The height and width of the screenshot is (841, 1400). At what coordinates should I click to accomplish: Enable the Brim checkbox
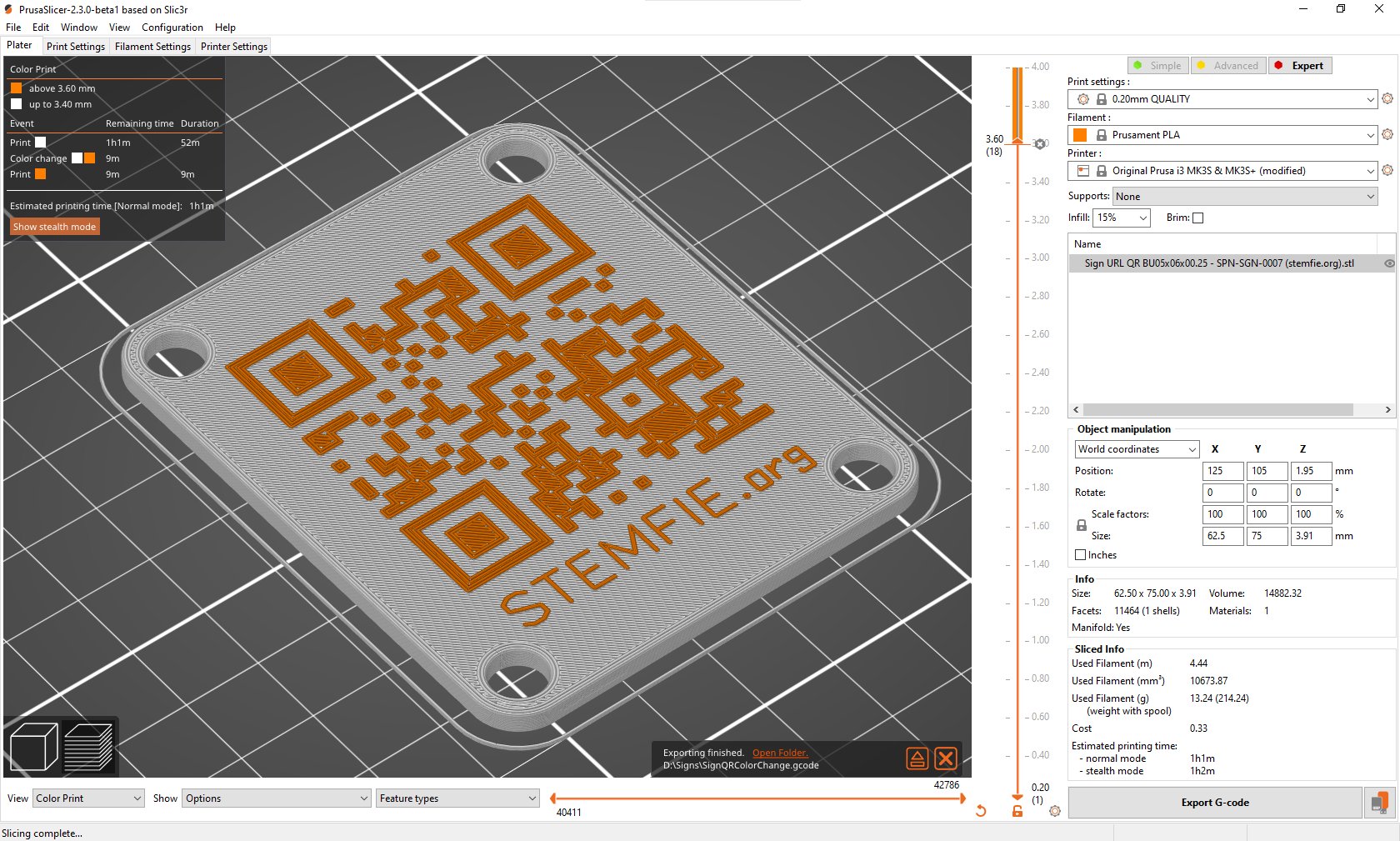[x=1198, y=218]
